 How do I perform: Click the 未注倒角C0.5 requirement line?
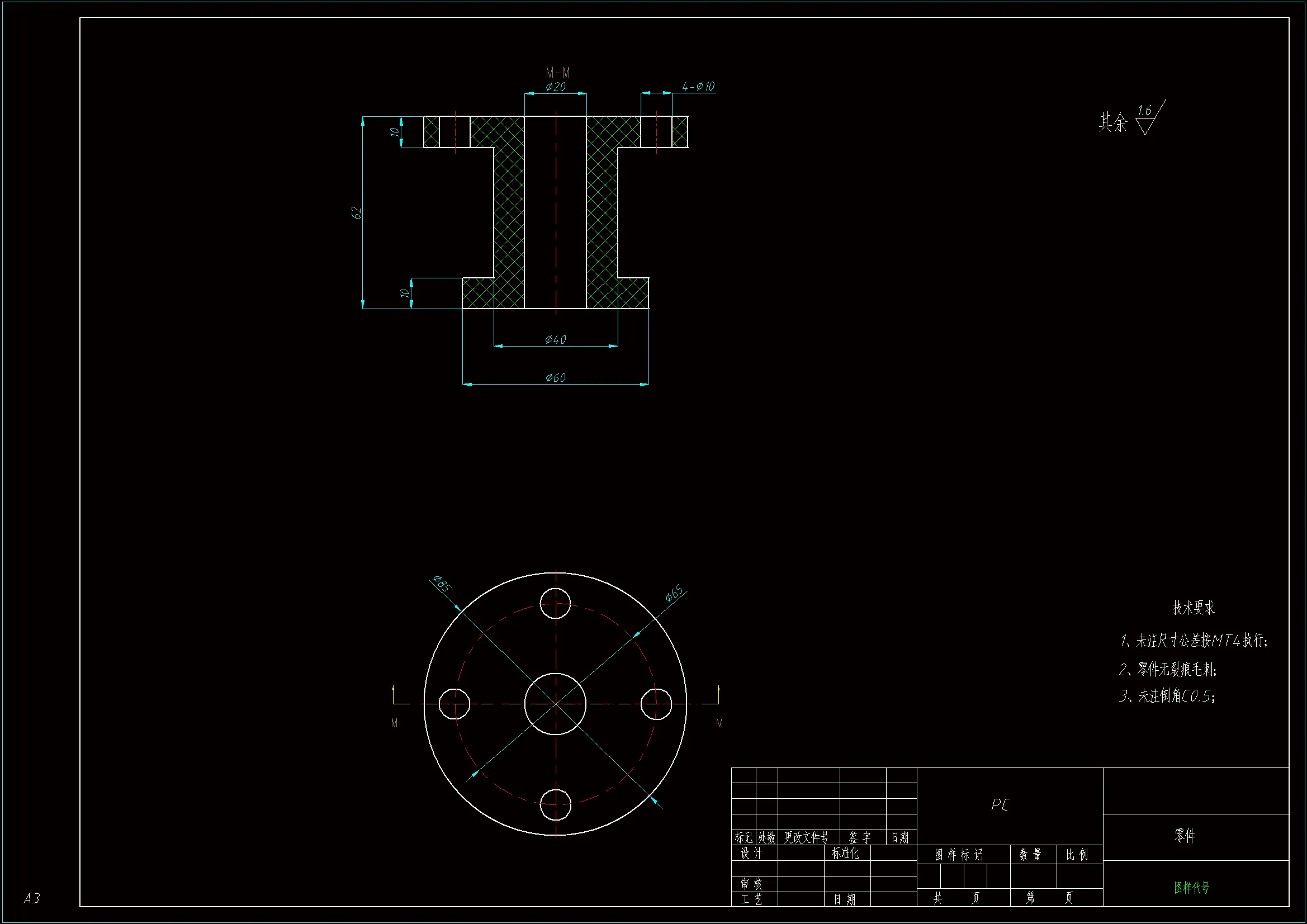[x=1167, y=696]
